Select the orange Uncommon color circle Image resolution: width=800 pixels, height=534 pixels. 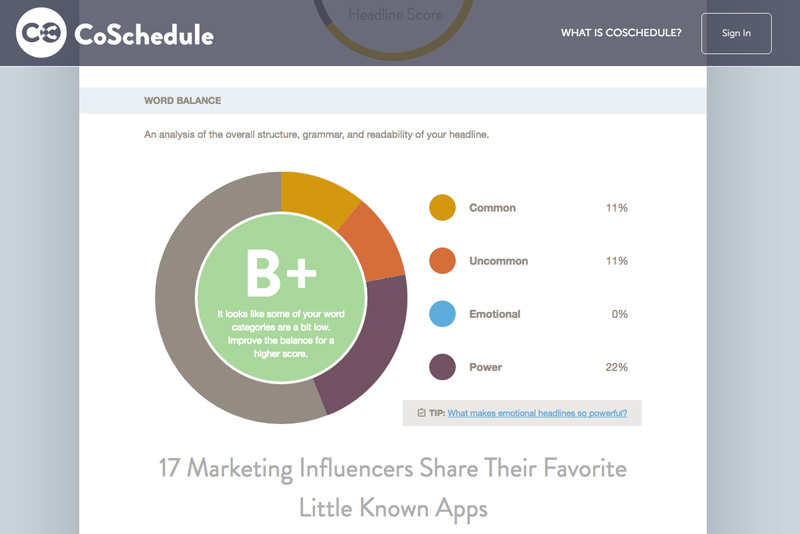(442, 261)
